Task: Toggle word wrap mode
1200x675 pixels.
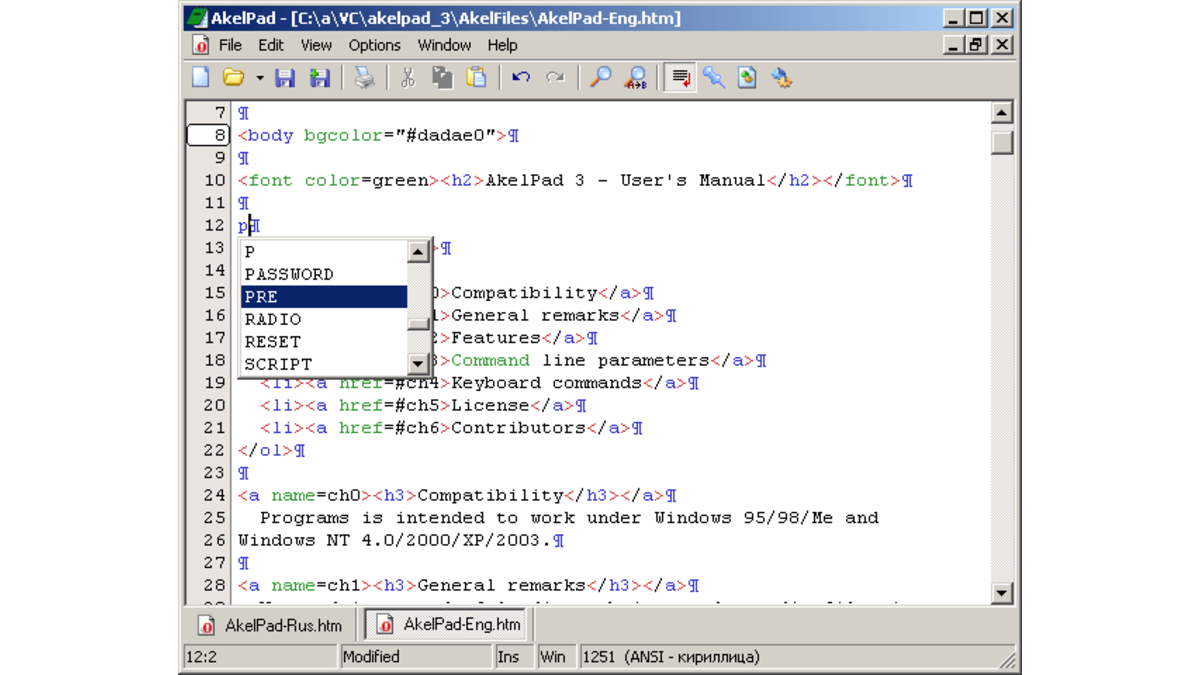Action: point(680,78)
